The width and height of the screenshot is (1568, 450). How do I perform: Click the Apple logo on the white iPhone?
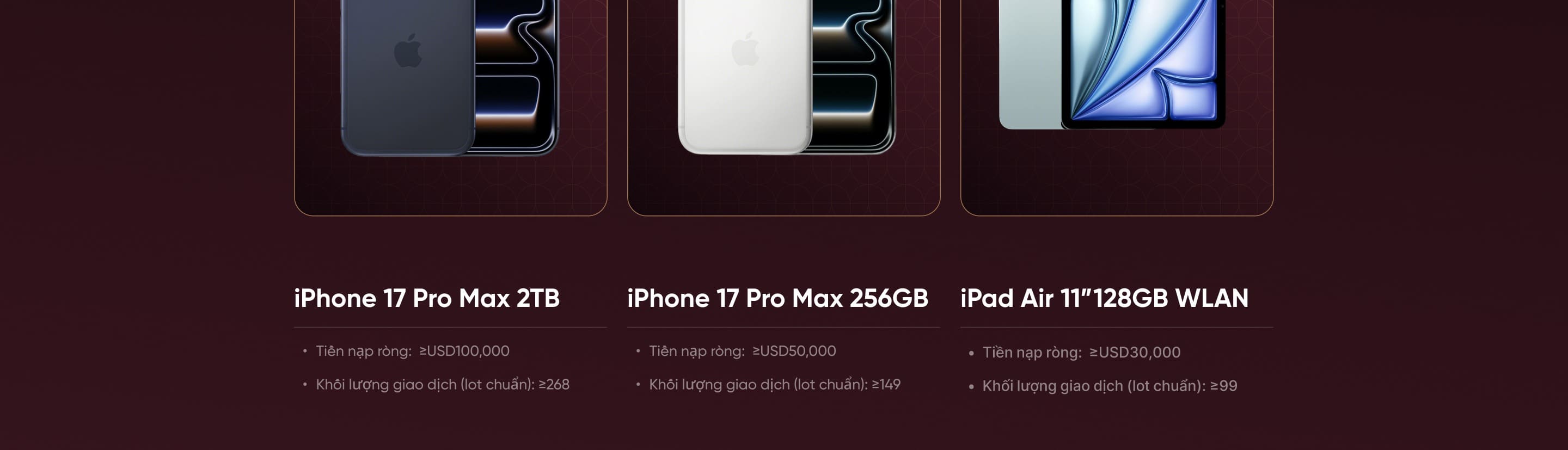(x=745, y=50)
